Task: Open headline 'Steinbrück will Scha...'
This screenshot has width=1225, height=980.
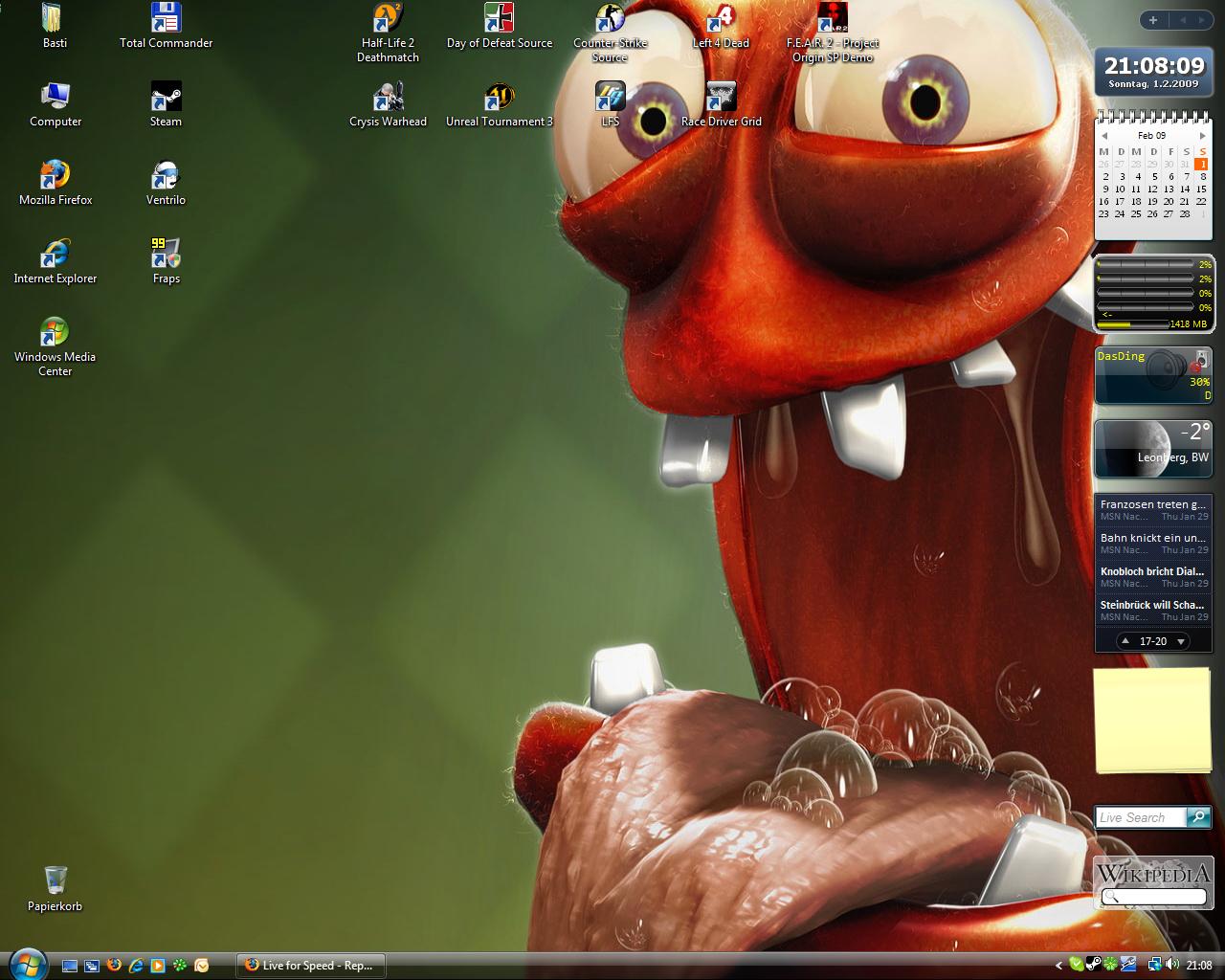Action: pos(1153,610)
